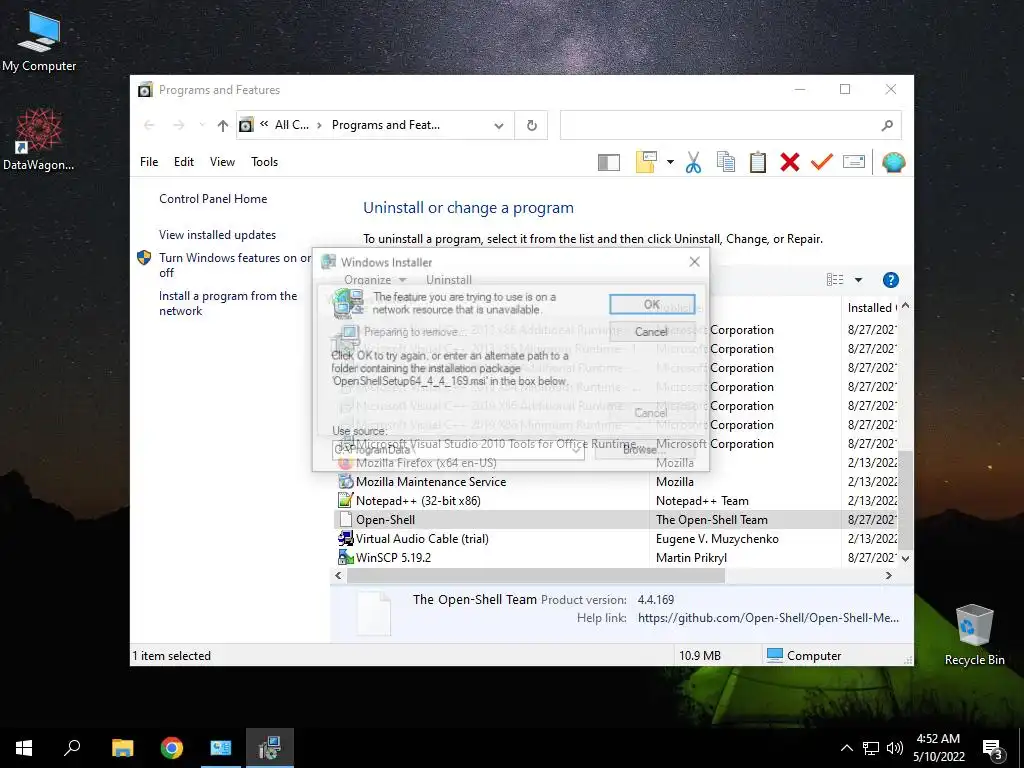Click the Refresh address bar button
This screenshot has height=768, width=1024.
[532, 125]
